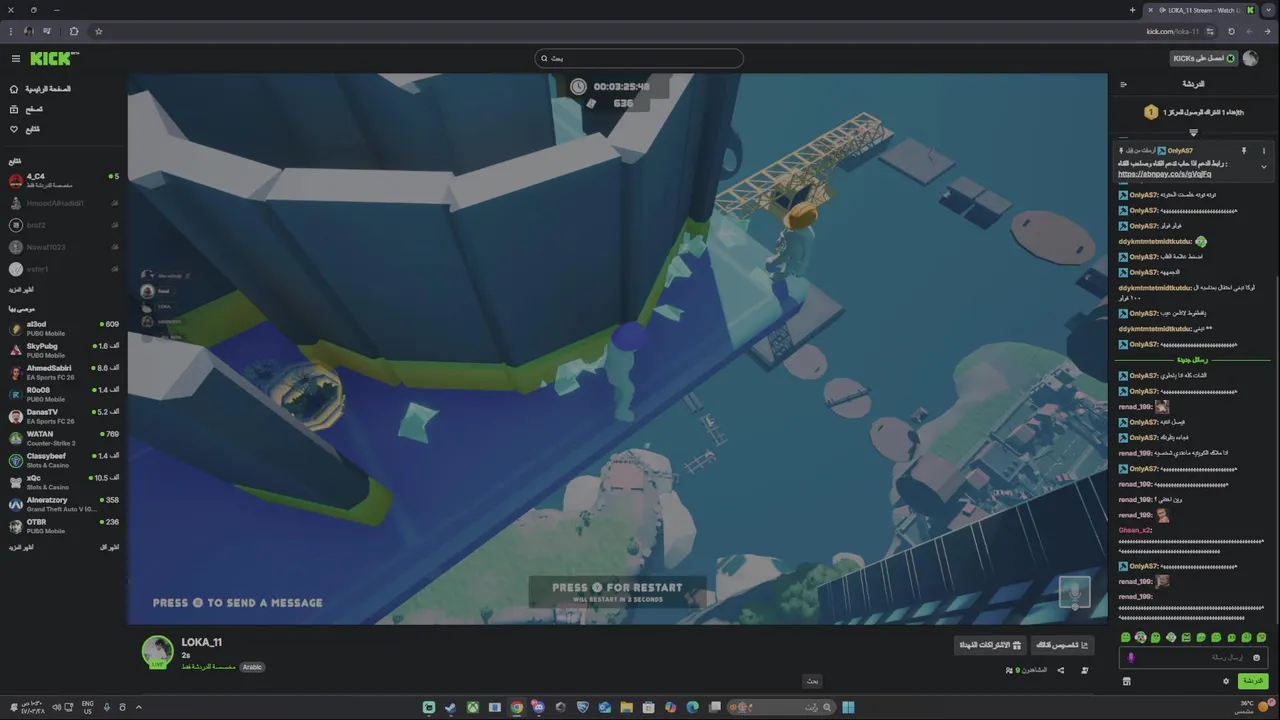Switch the ENG US input language
The height and width of the screenshot is (720, 1280).
click(x=87, y=707)
